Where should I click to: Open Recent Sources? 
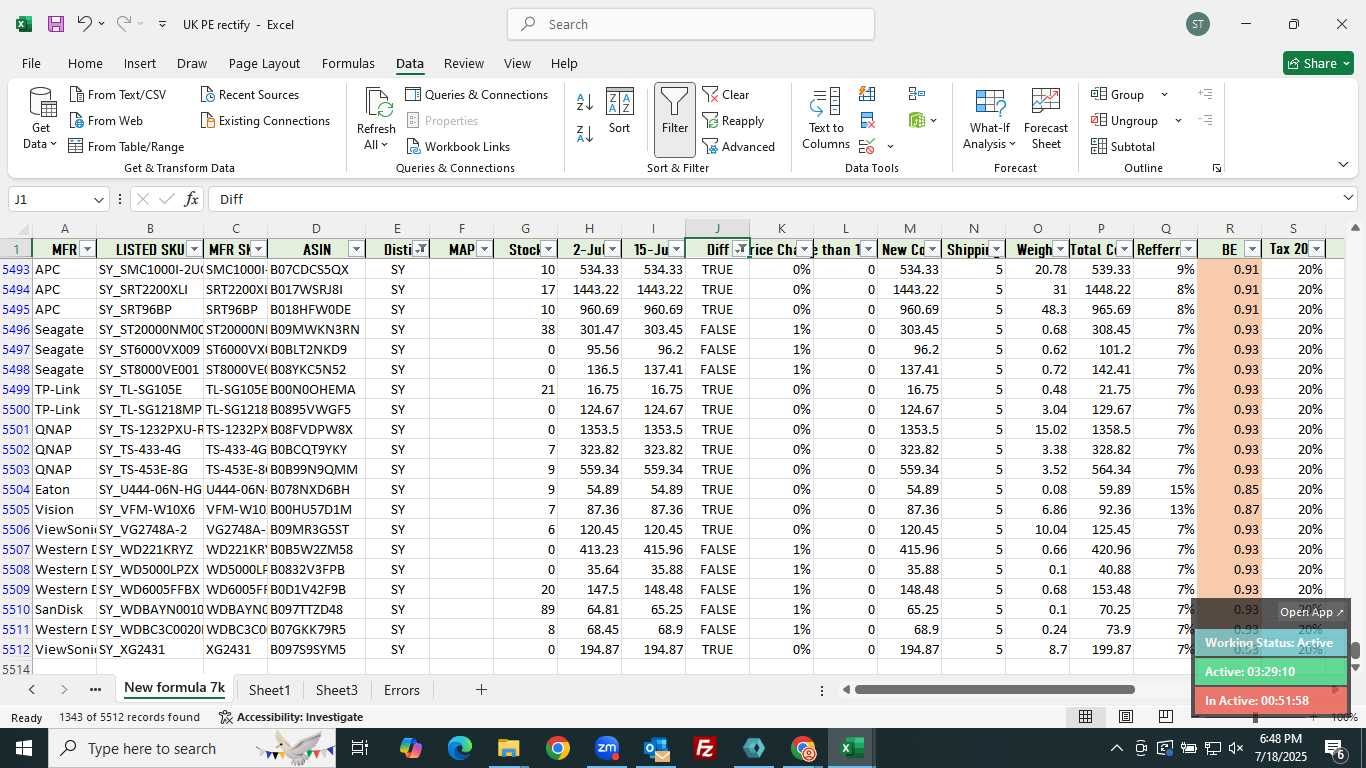click(x=249, y=95)
